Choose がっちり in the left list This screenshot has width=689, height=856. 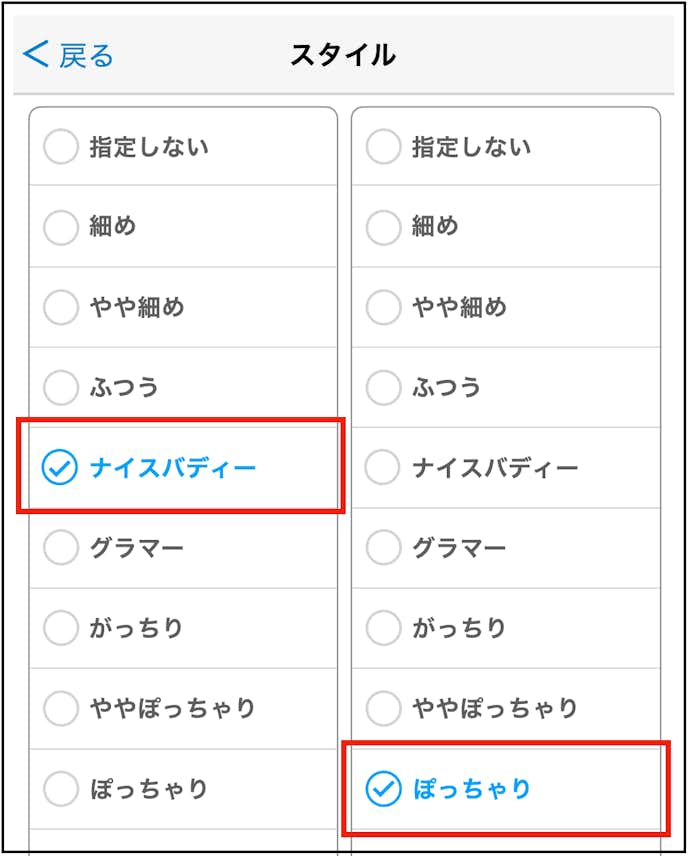pos(61,628)
